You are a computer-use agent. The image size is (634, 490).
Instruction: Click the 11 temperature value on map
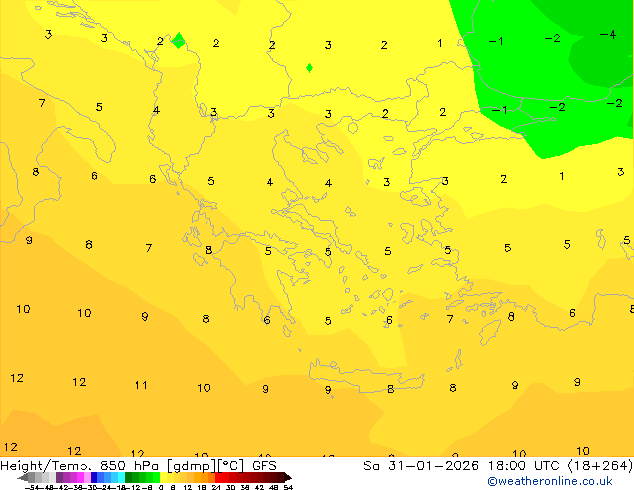coord(141,385)
